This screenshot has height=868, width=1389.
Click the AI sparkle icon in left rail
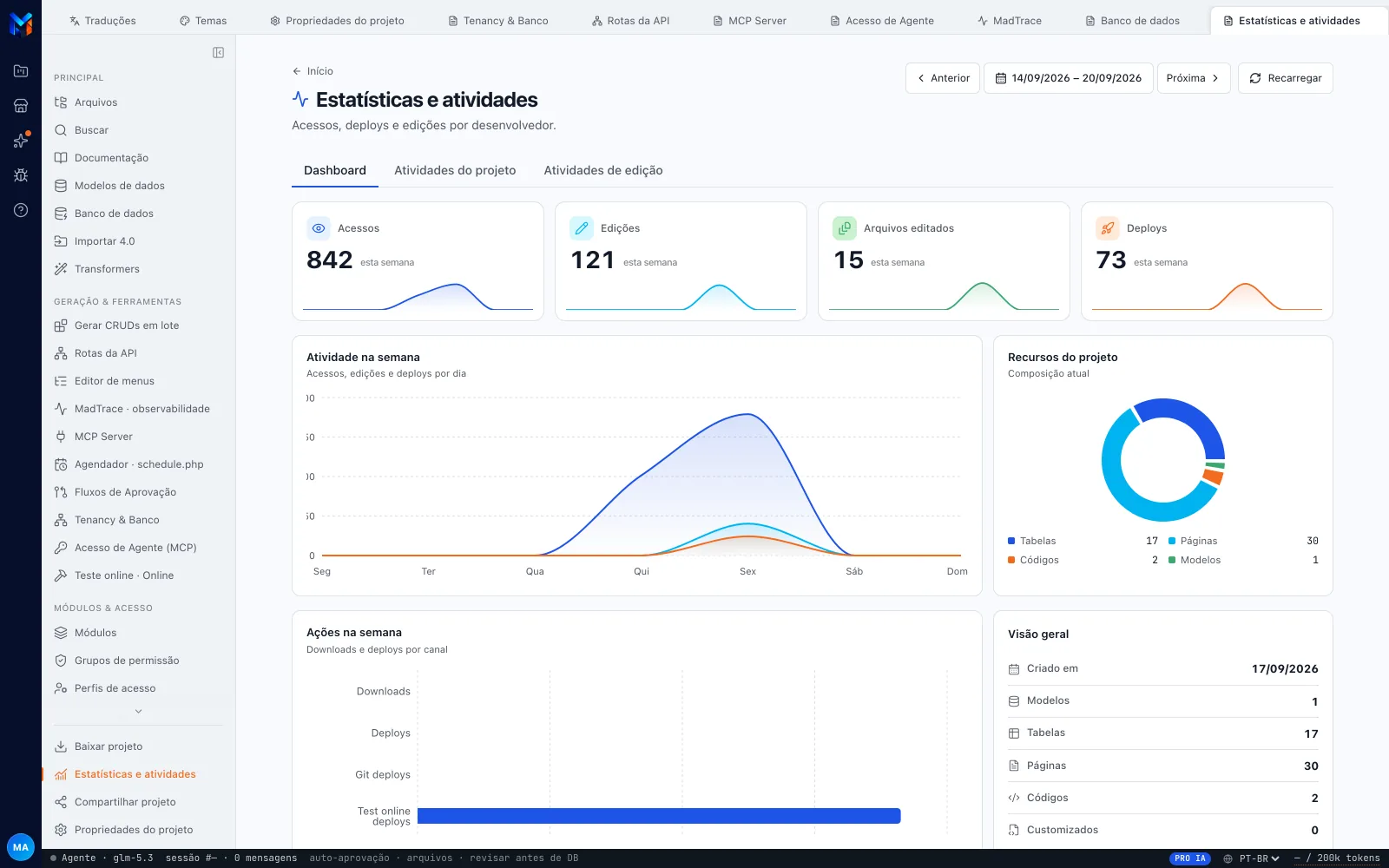[x=21, y=141]
